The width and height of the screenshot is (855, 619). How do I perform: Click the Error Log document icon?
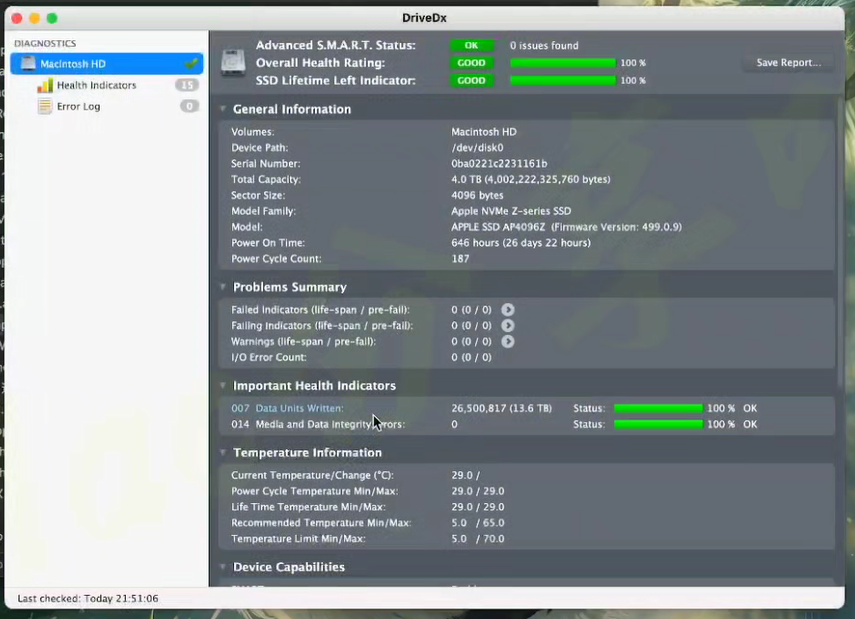pyautogui.click(x=45, y=106)
